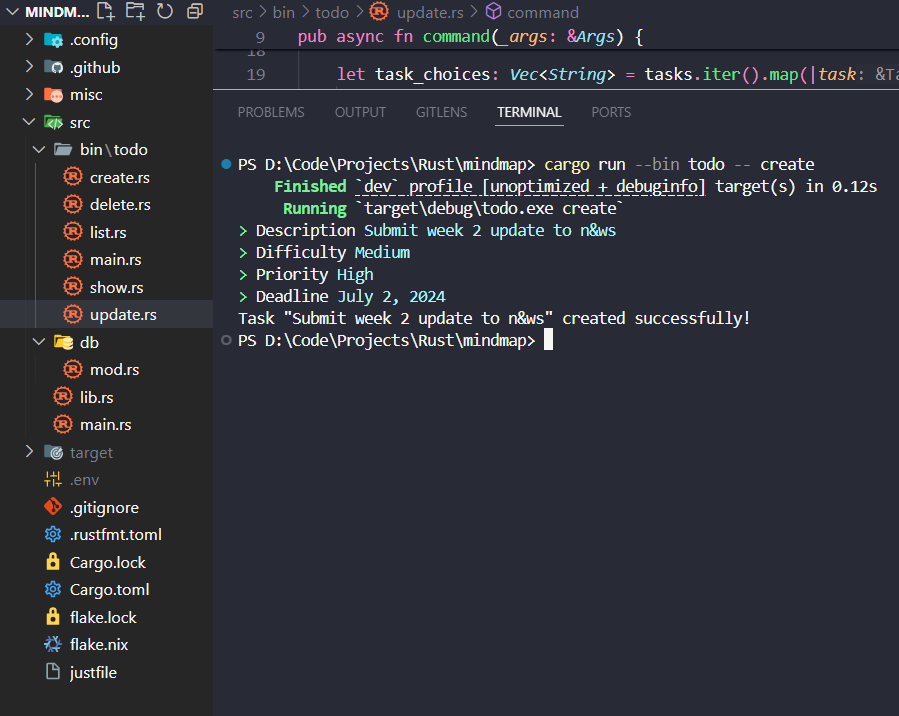Click the src breadcrumb segment
The image size is (899, 716).
242,13
